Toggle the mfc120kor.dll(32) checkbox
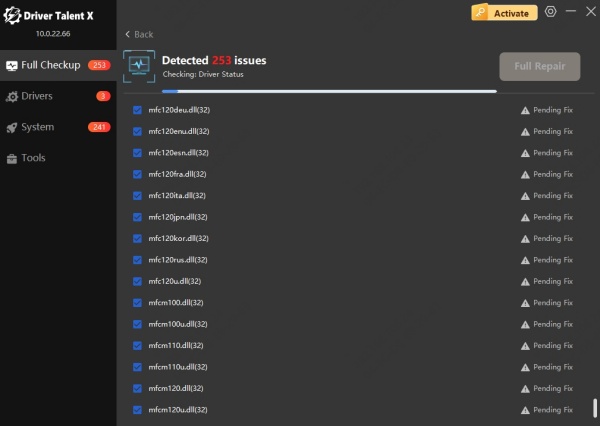The width and height of the screenshot is (600, 426). 138,239
